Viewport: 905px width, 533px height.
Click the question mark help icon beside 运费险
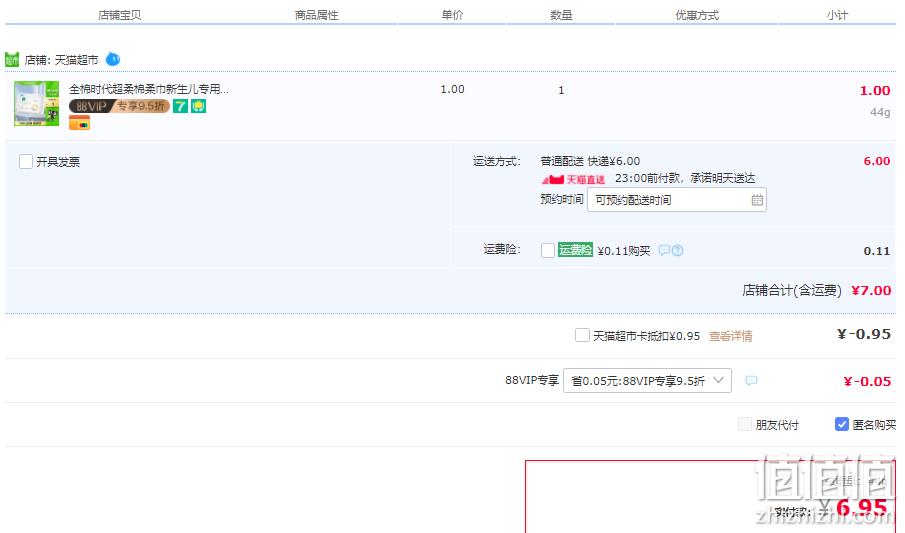click(x=678, y=250)
